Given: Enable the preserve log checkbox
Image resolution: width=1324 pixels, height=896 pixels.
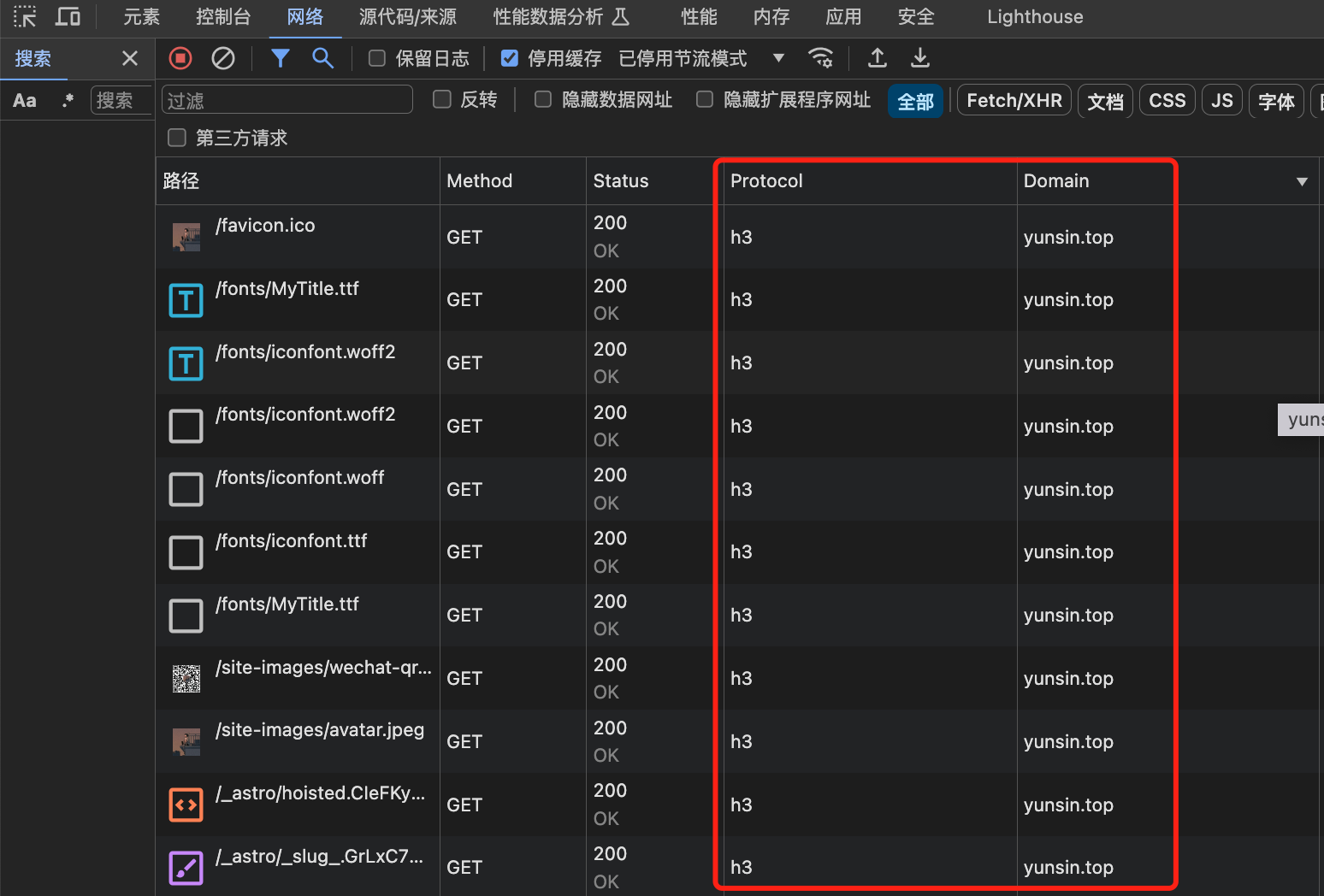Looking at the screenshot, I should [x=376, y=58].
